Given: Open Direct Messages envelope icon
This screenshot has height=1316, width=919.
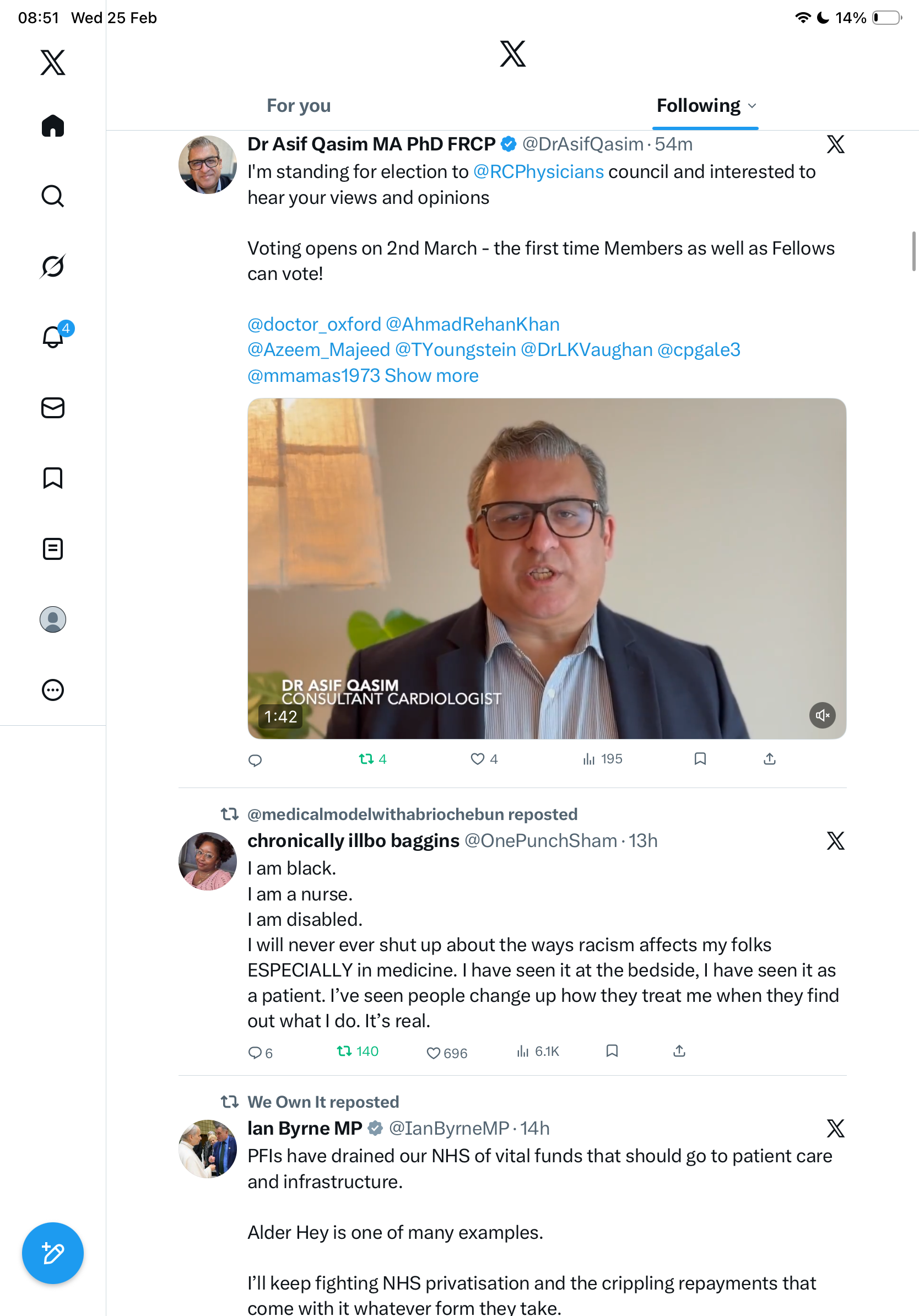Looking at the screenshot, I should (x=53, y=408).
